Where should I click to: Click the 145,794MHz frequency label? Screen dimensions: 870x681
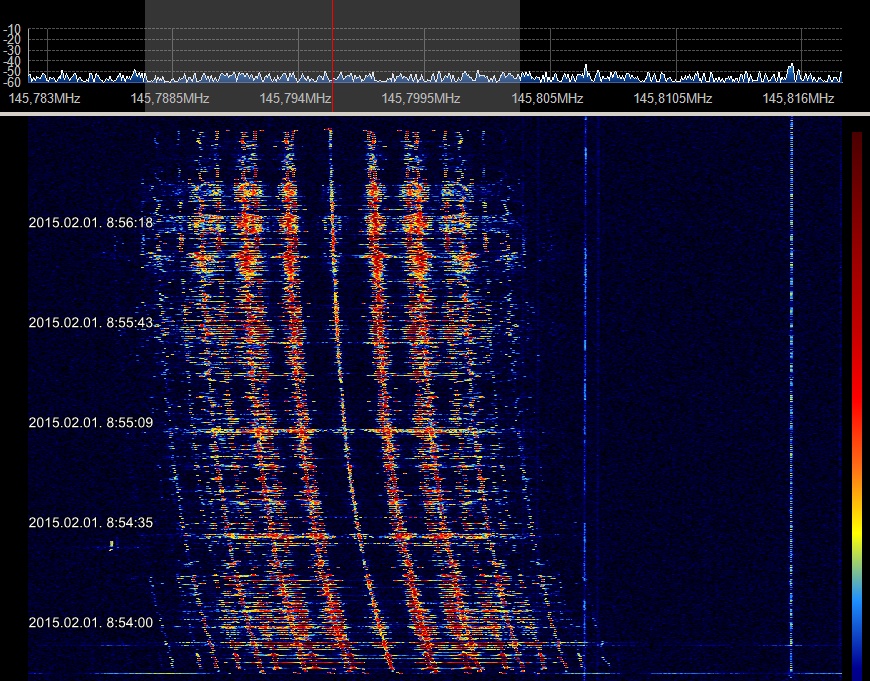(295, 99)
